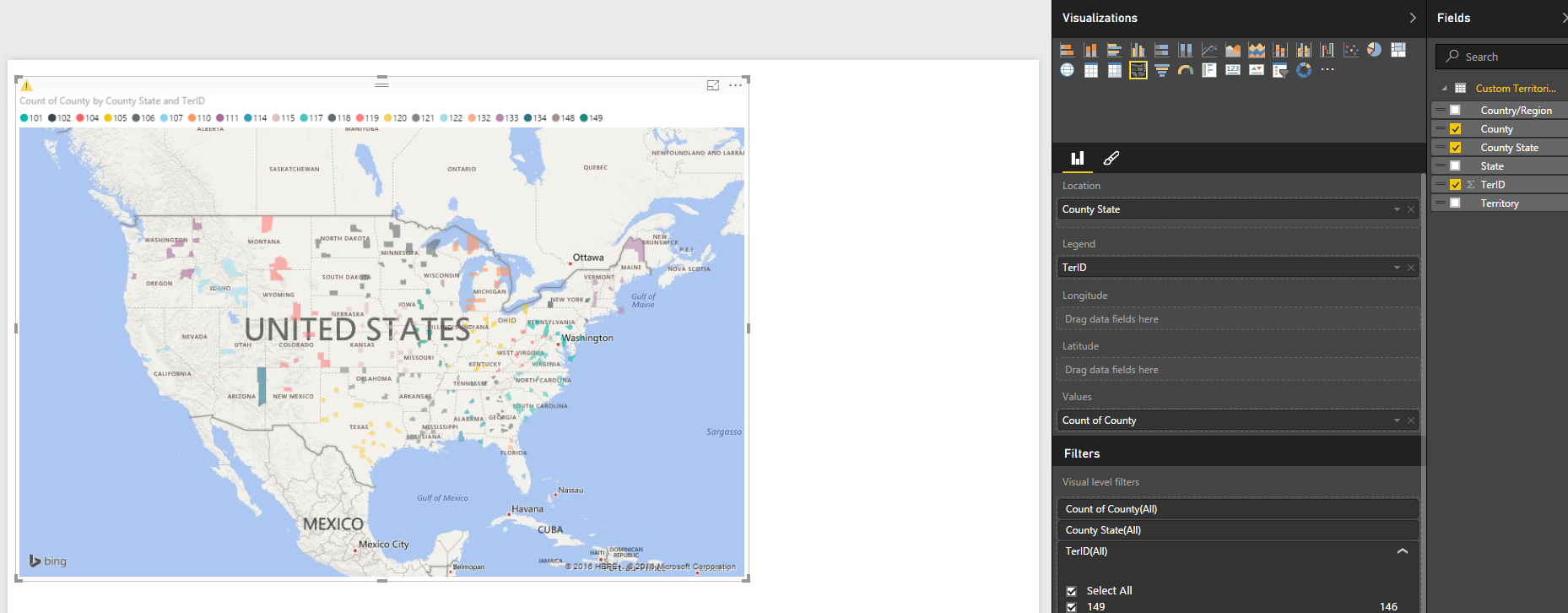Choose the donut chart visualization

click(x=1304, y=70)
